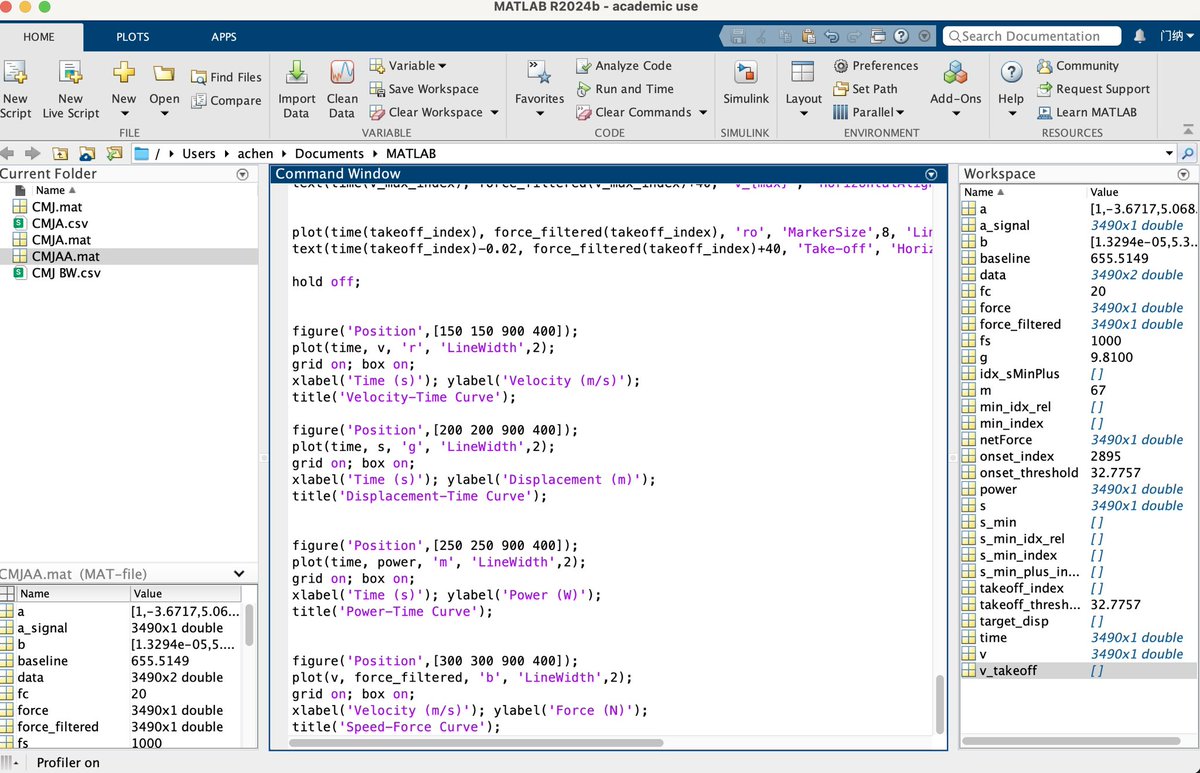Expand the Clear Commands dropdown arrow
Viewport: 1200px width, 773px height.
coord(703,113)
